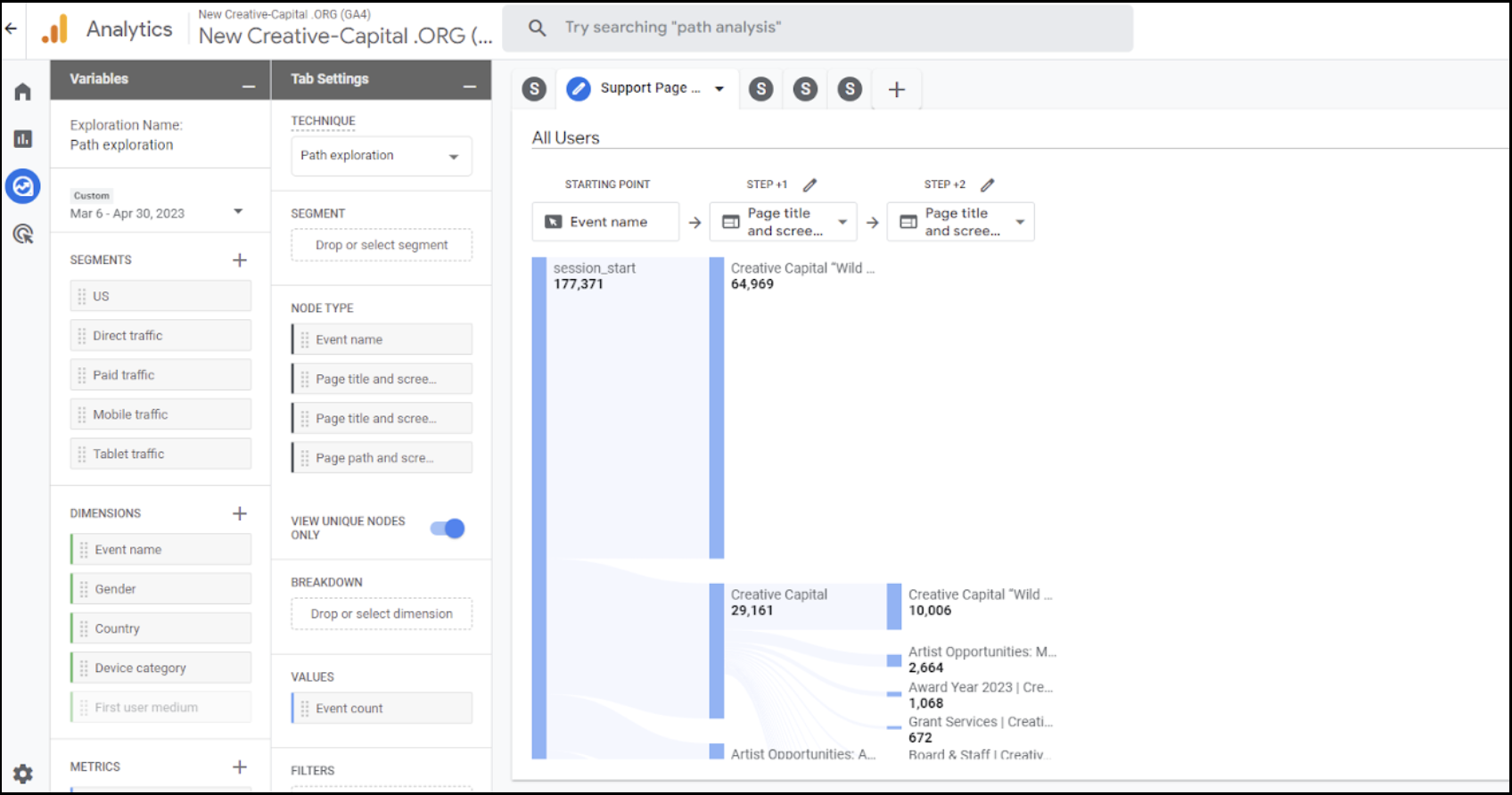Viewport: 1512px width, 795px height.
Task: Click the Event name node type
Action: pyautogui.click(x=382, y=340)
